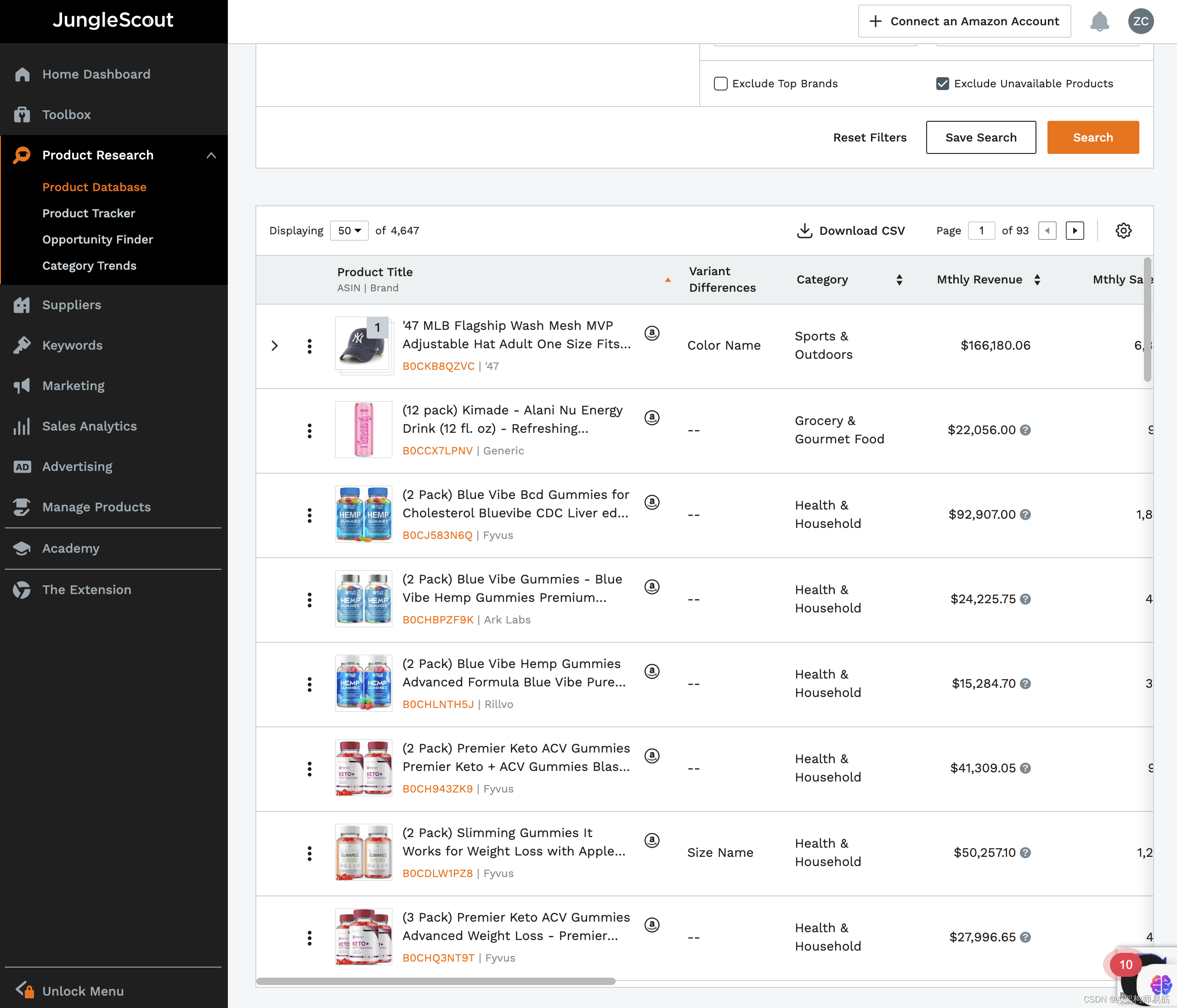Open row menu for Rillvo Hemp Gummies
The width and height of the screenshot is (1177, 1008).
click(x=310, y=685)
